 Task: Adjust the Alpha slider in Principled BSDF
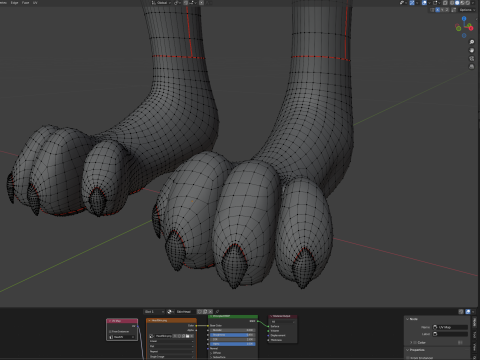pos(233,344)
